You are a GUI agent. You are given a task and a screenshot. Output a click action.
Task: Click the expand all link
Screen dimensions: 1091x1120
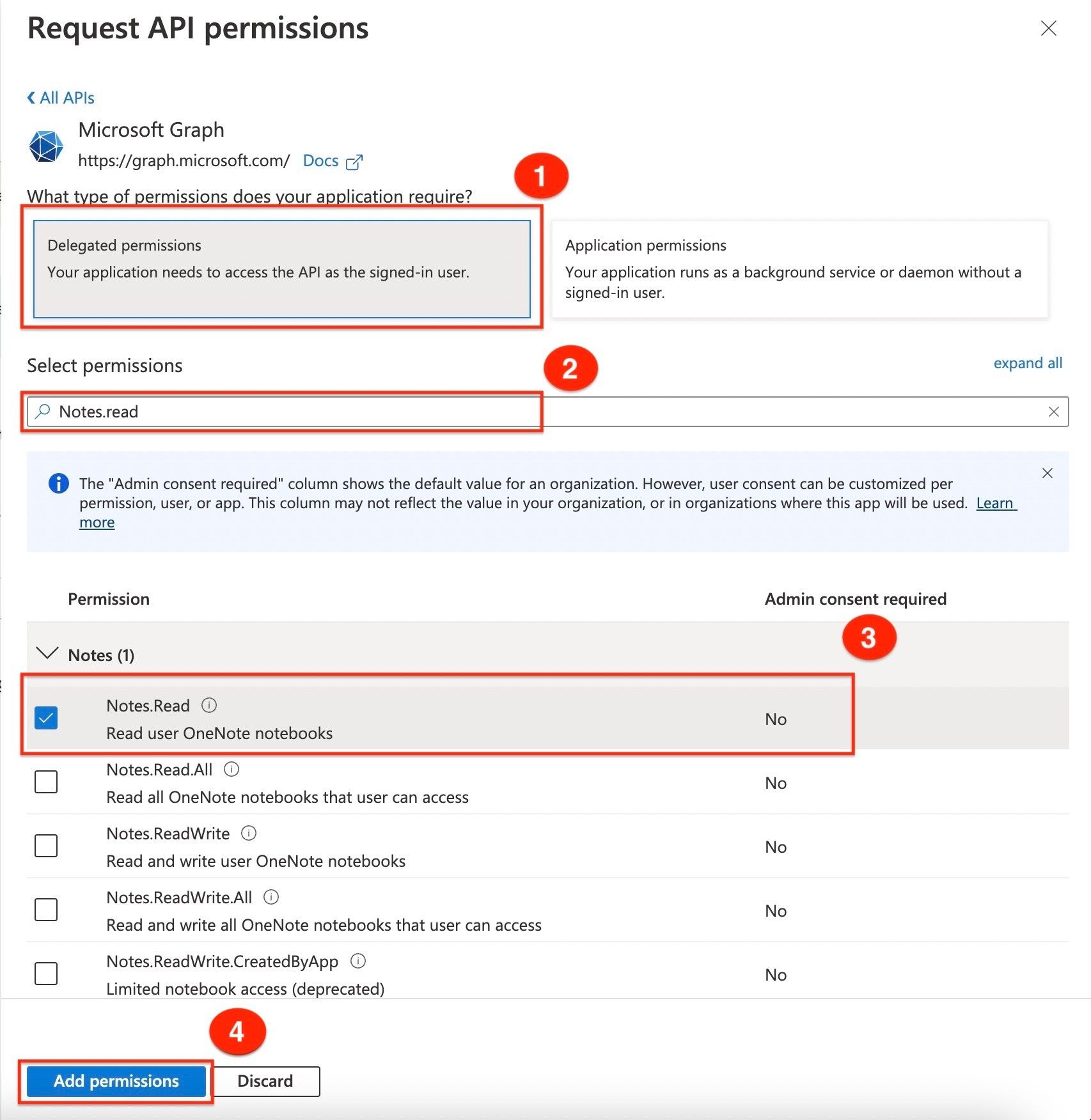[x=1027, y=363]
